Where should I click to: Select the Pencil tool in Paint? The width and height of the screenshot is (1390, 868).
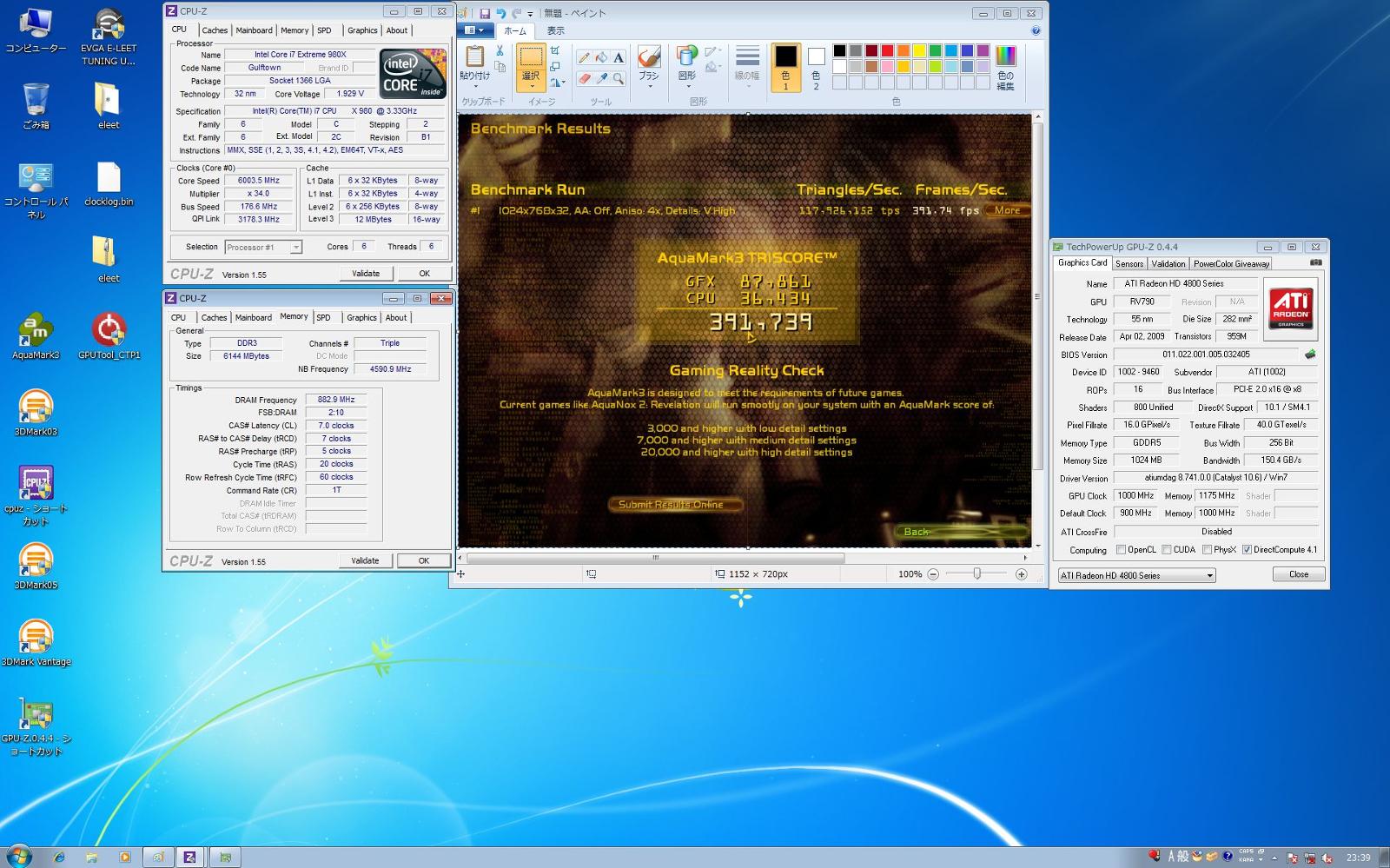pos(584,57)
